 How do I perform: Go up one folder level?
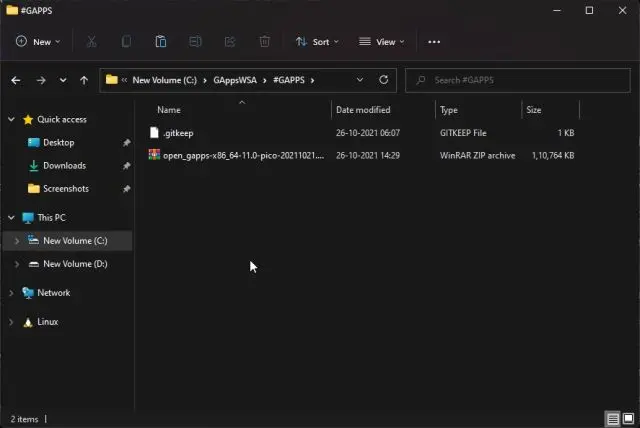pyautogui.click(x=84, y=80)
